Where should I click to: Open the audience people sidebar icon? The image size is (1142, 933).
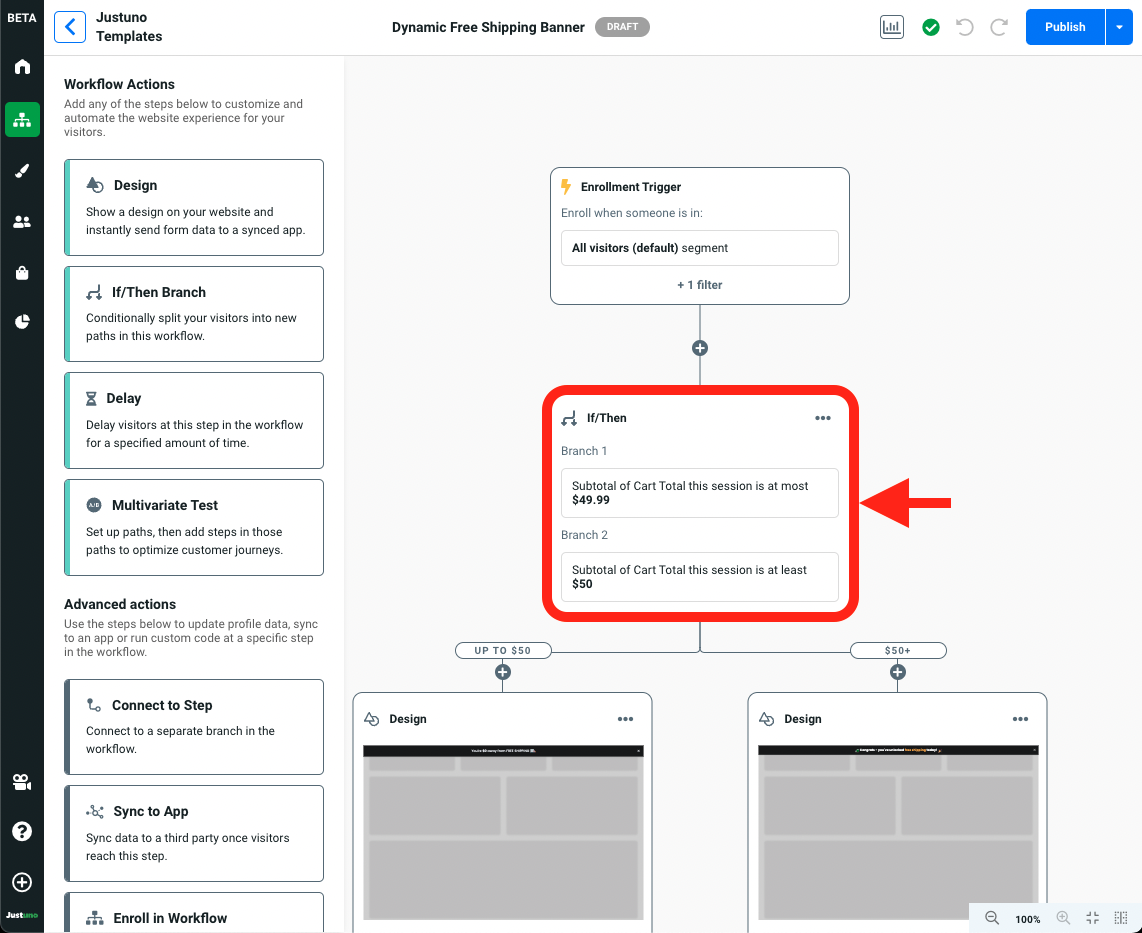pos(22,222)
